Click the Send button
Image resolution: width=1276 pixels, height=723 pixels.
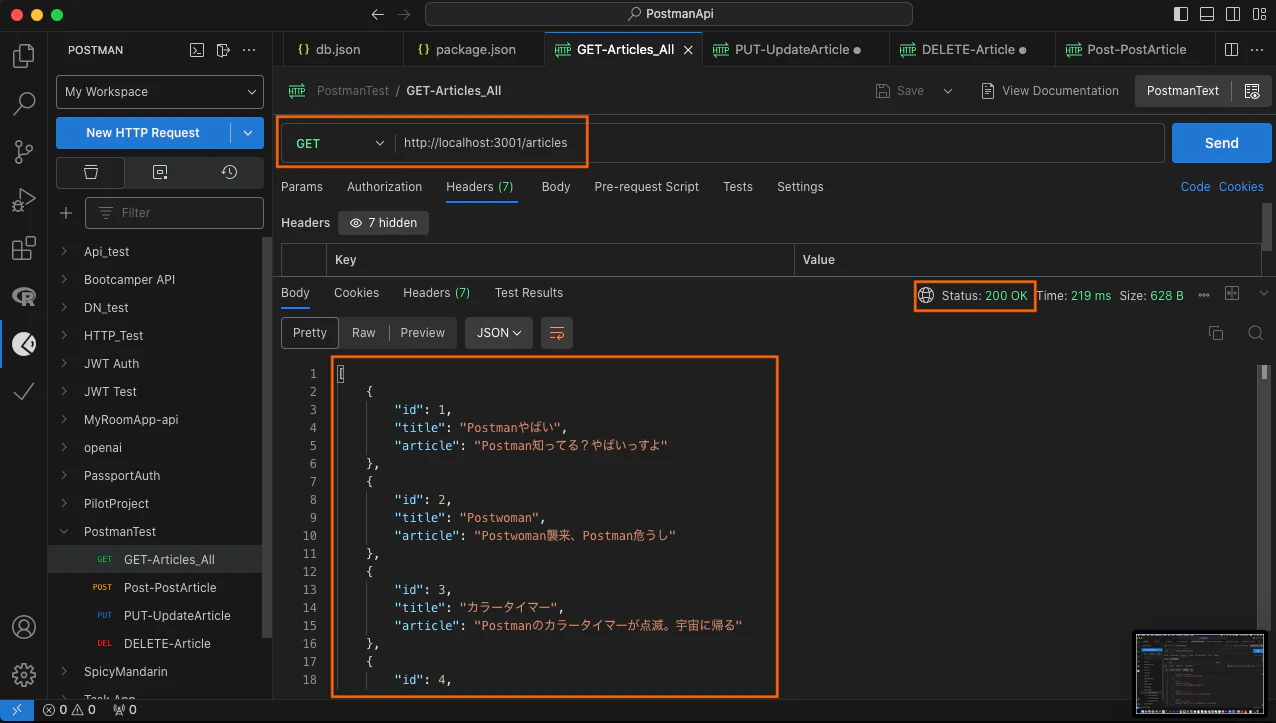point(1222,143)
